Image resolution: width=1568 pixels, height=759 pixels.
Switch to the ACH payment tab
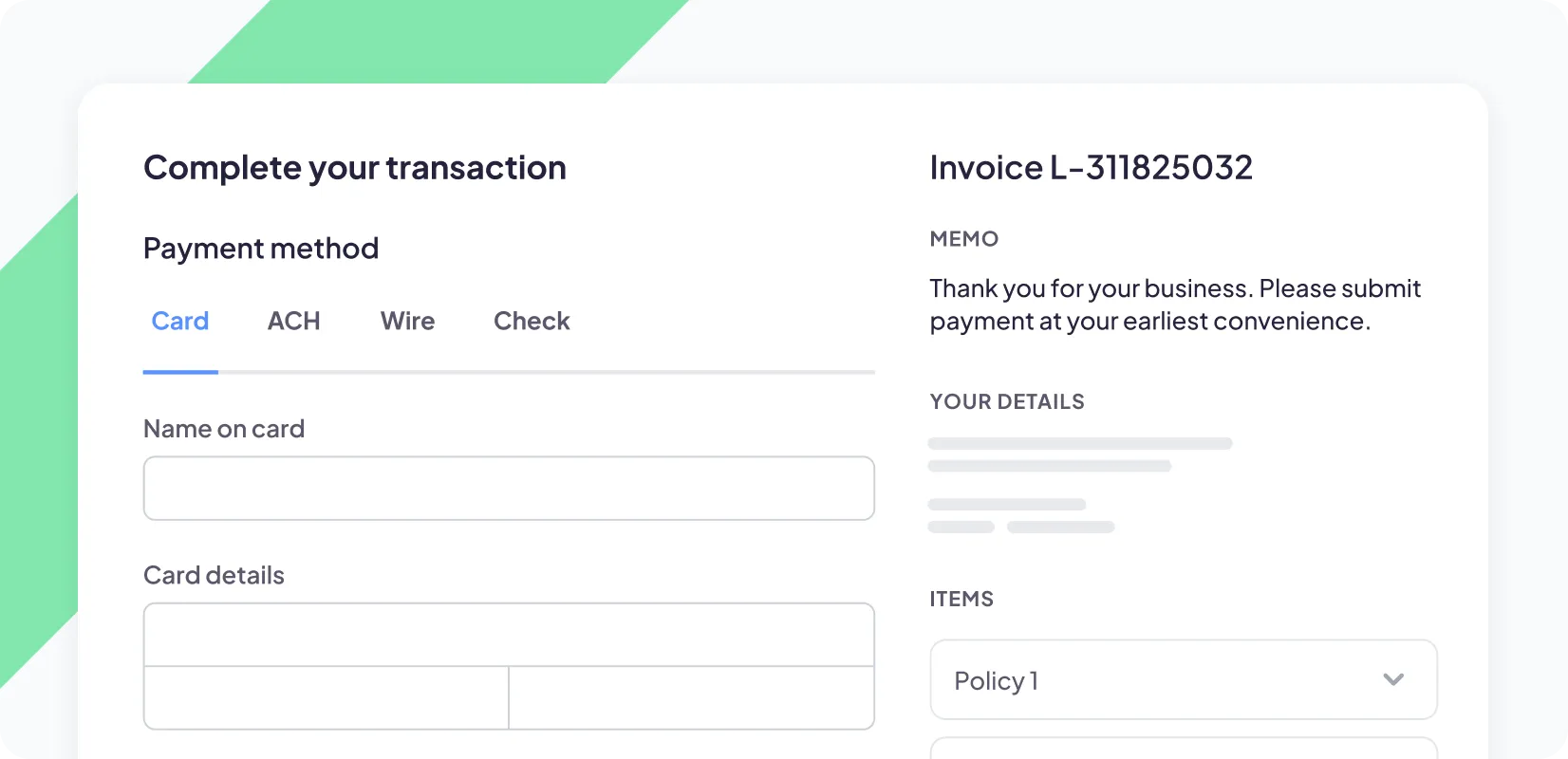pyautogui.click(x=293, y=322)
